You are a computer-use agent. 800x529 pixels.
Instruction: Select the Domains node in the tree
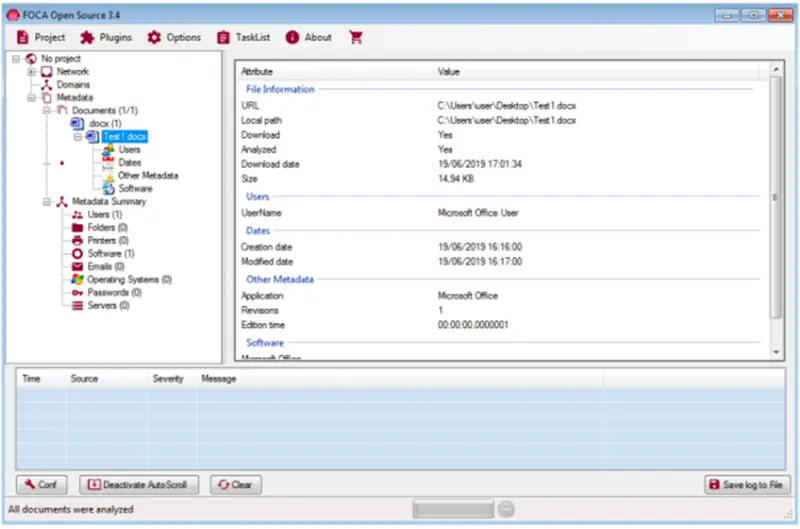click(73, 85)
